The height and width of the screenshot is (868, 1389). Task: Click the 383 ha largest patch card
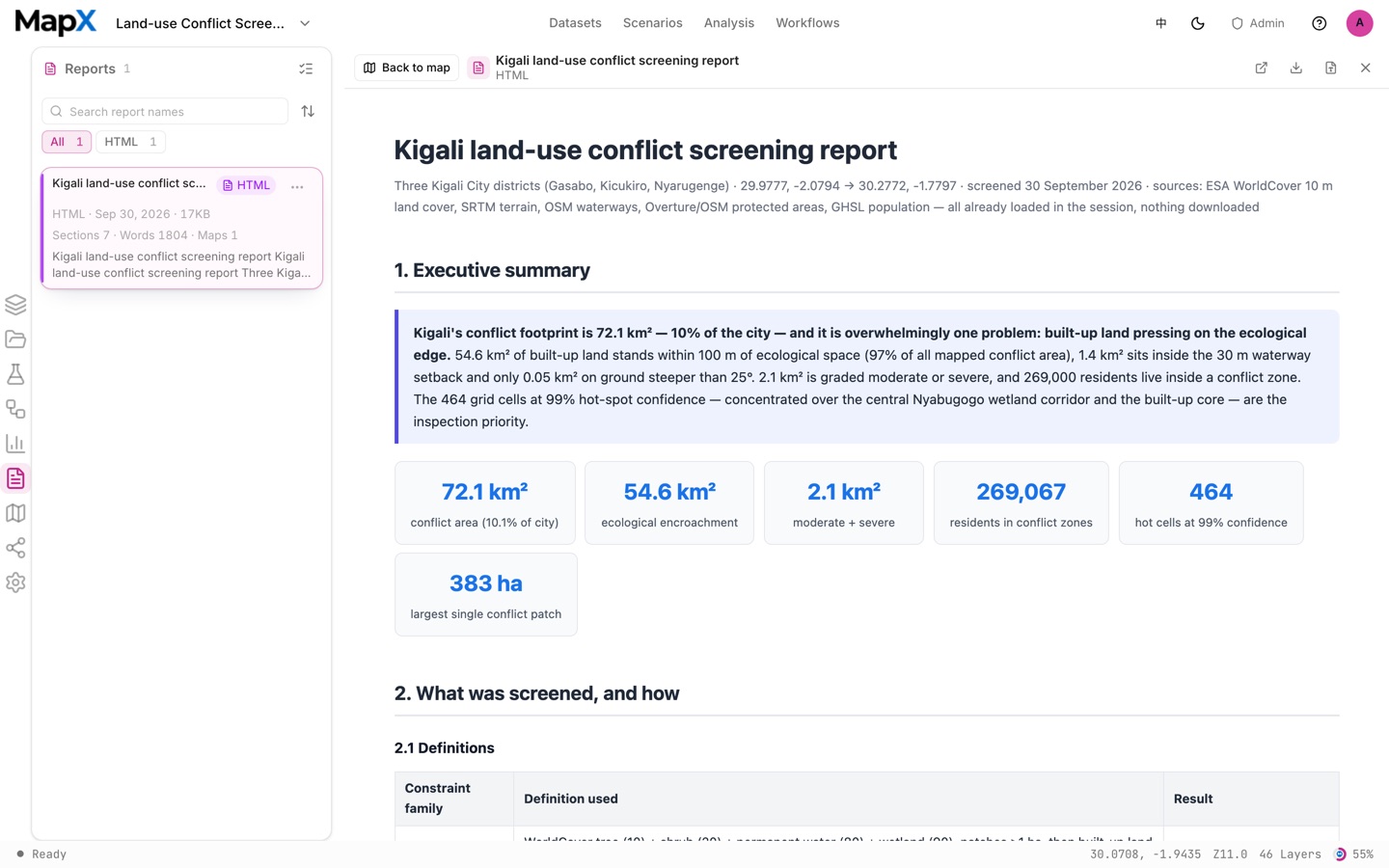485,594
